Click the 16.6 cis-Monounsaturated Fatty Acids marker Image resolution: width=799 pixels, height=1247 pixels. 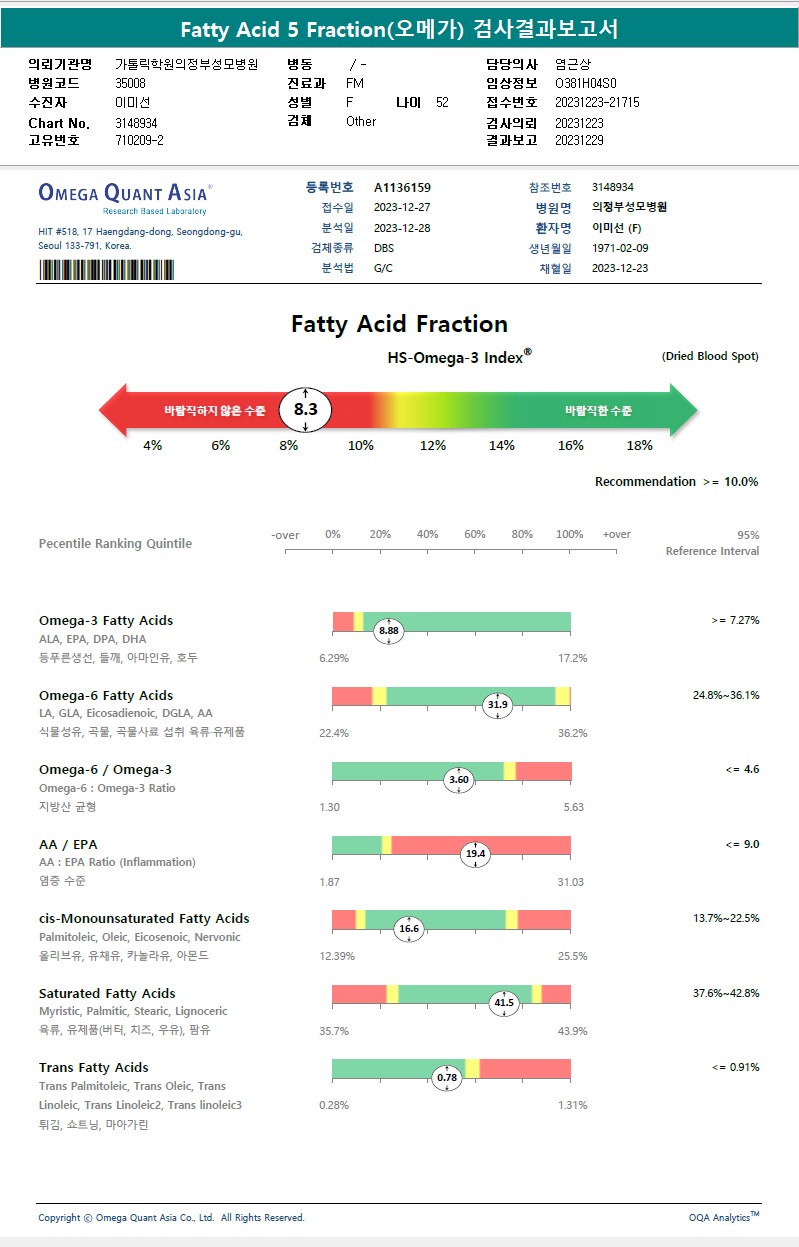tap(408, 928)
